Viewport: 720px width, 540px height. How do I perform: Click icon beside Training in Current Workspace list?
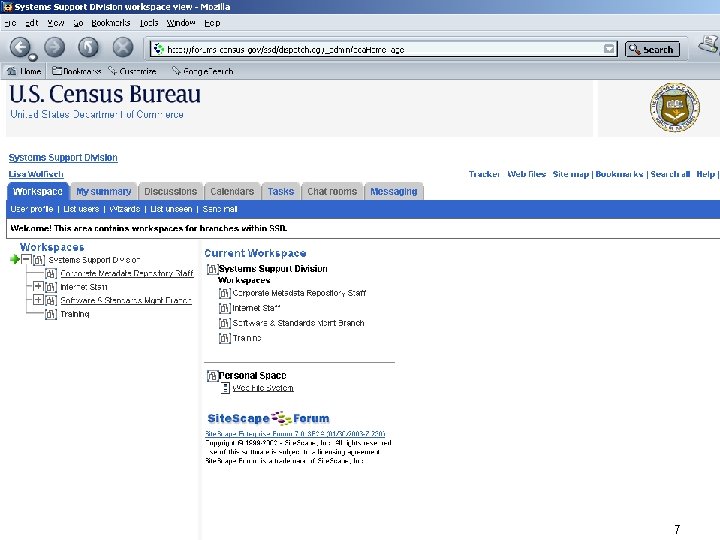225,338
